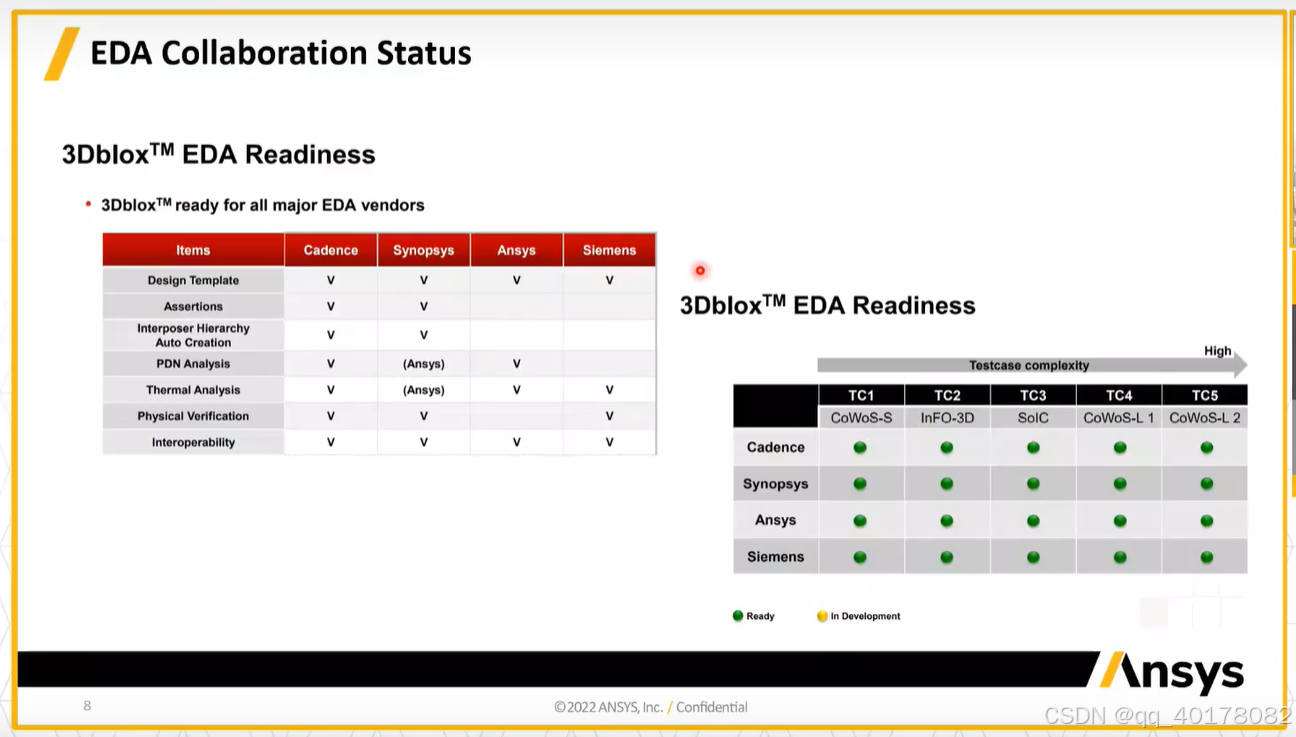Click the '©2022 ANSYS, Inc. / Confidential' footer text

click(x=651, y=707)
